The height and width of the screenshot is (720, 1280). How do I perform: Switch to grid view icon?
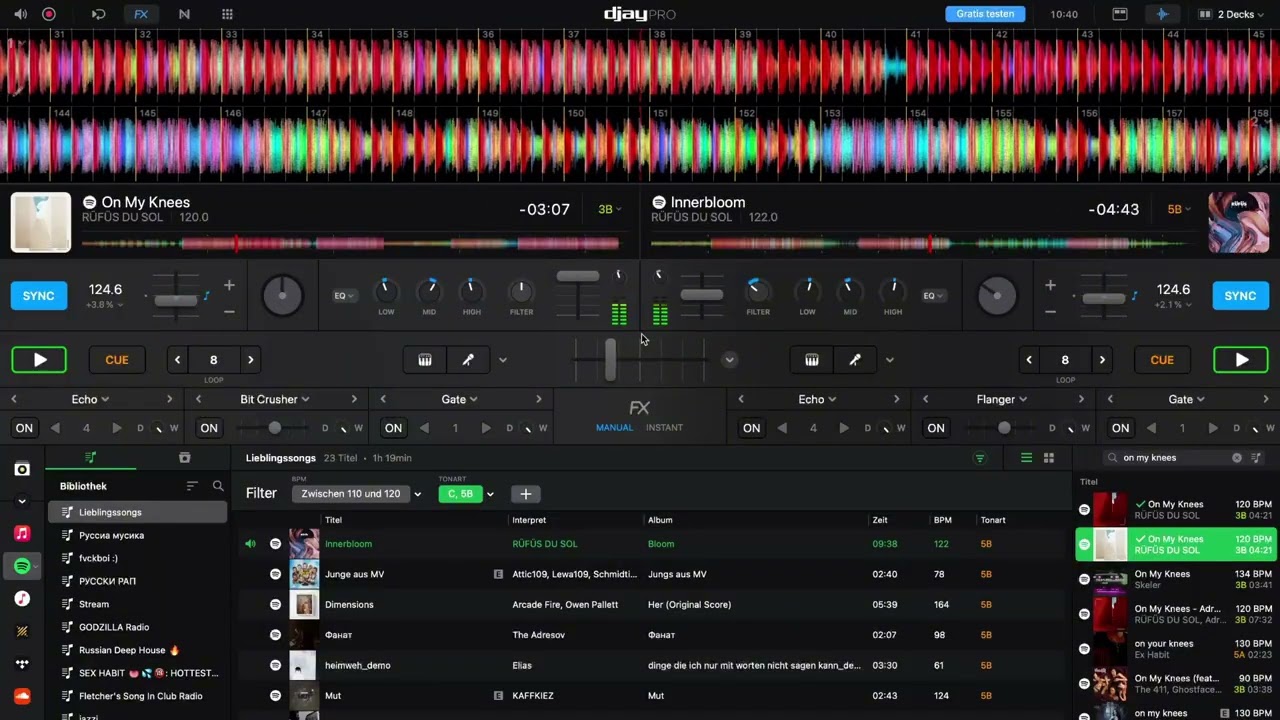(1049, 458)
